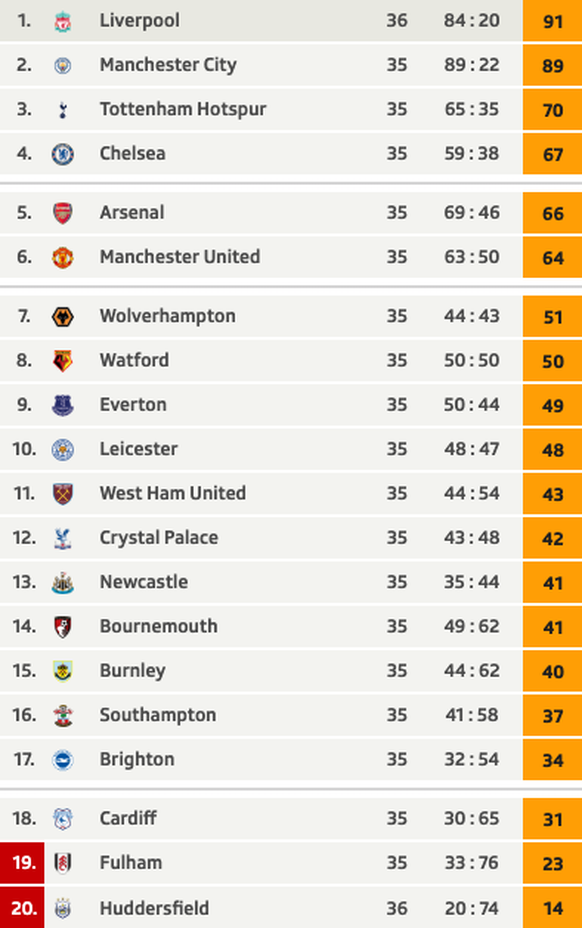
Task: Open the Leicester team name link
Action: pyautogui.click(x=139, y=449)
